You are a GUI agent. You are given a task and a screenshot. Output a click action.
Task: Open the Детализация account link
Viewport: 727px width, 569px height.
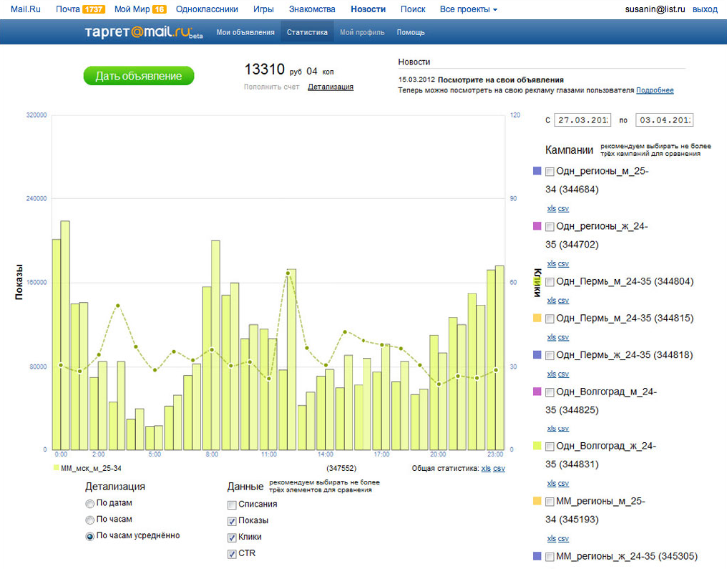click(331, 87)
